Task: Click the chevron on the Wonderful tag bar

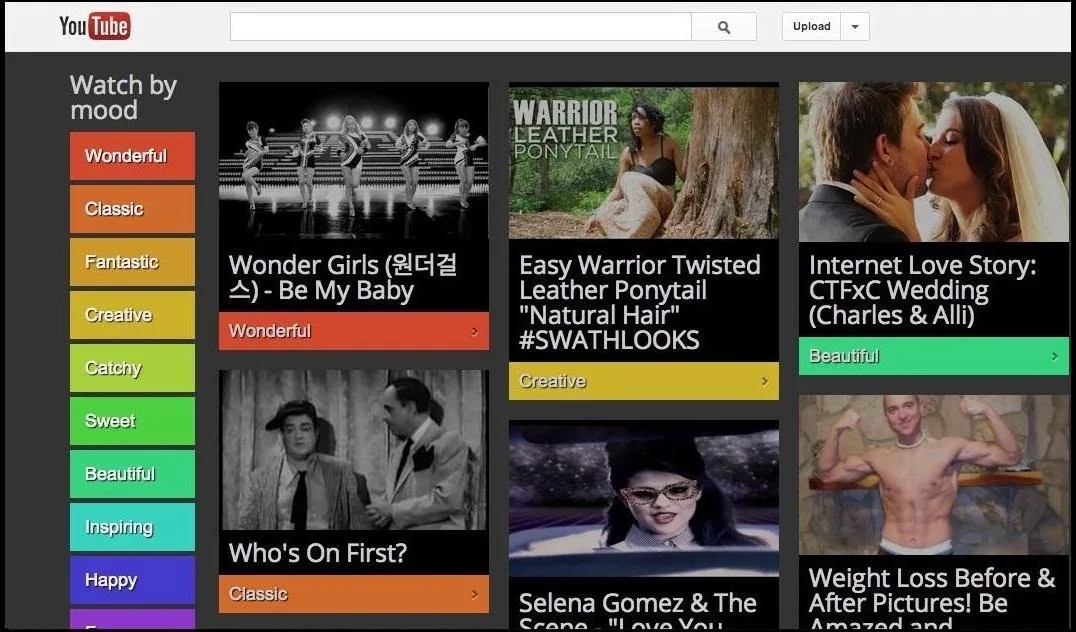Action: (x=474, y=331)
